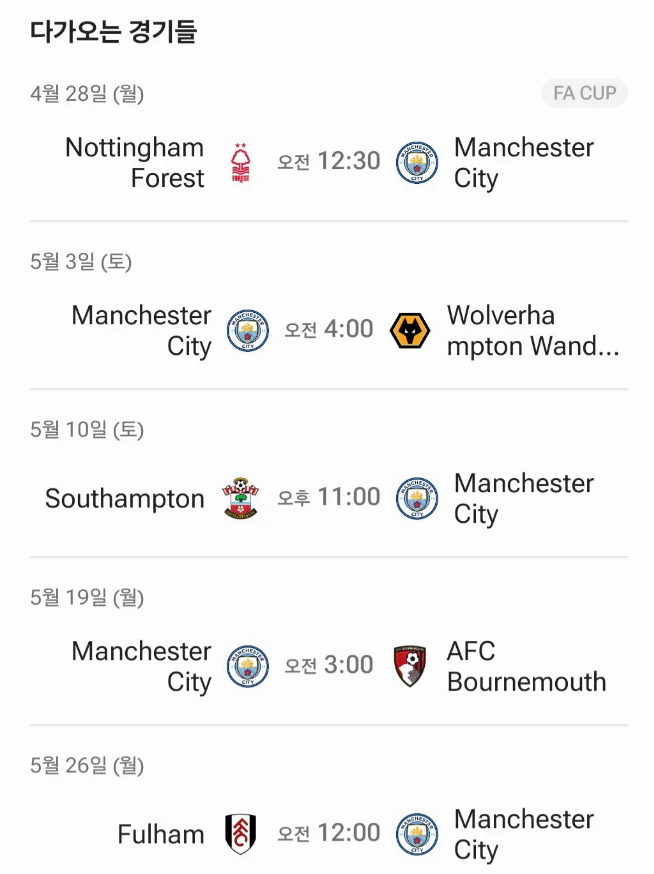Select the 오후 11:00 kickoff time

pos(329,497)
